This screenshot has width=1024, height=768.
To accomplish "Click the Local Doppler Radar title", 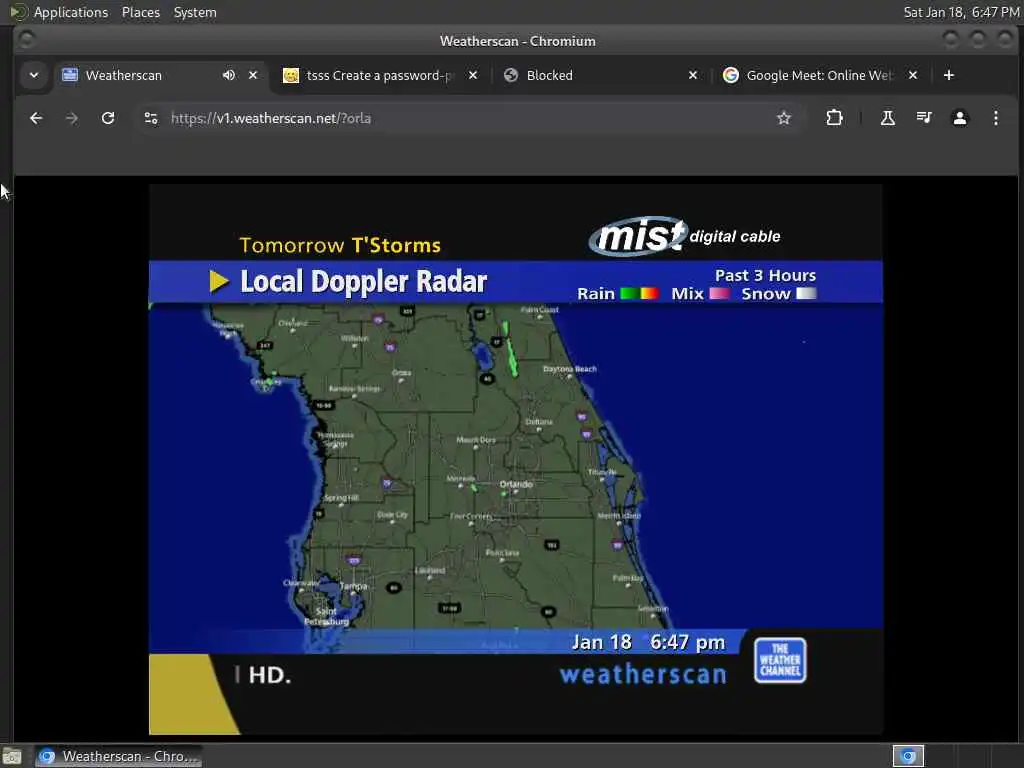I will click(x=364, y=282).
